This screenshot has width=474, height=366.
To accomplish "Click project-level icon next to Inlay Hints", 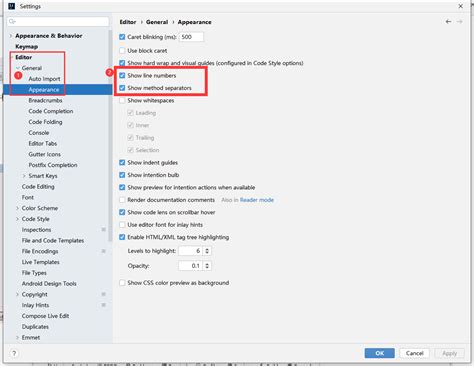I will click(x=104, y=305).
